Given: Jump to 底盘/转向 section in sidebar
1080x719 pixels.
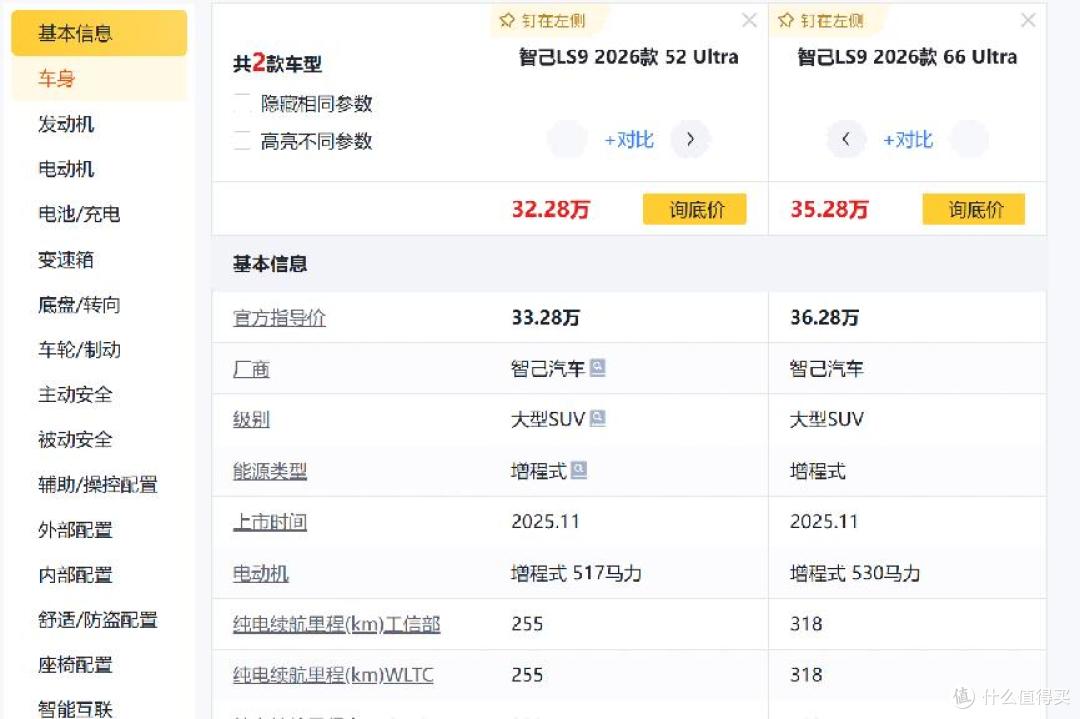Looking at the screenshot, I should 79,304.
